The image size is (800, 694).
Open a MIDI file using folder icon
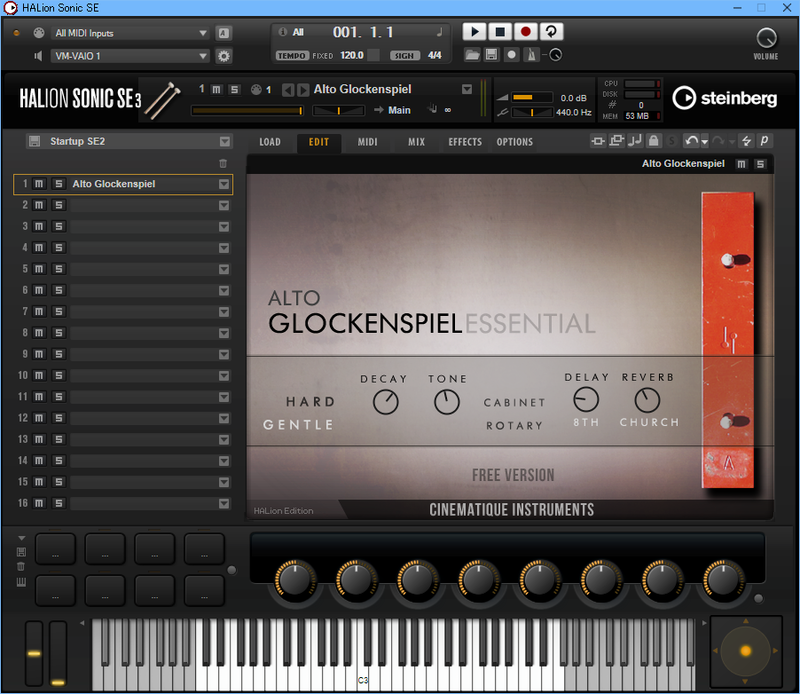point(472,55)
